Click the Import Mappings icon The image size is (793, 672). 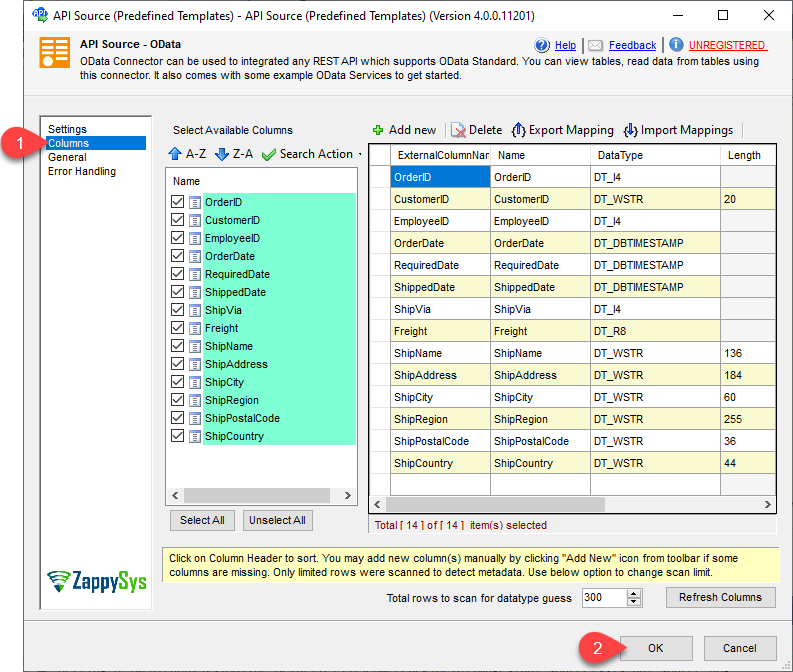pyautogui.click(x=631, y=130)
